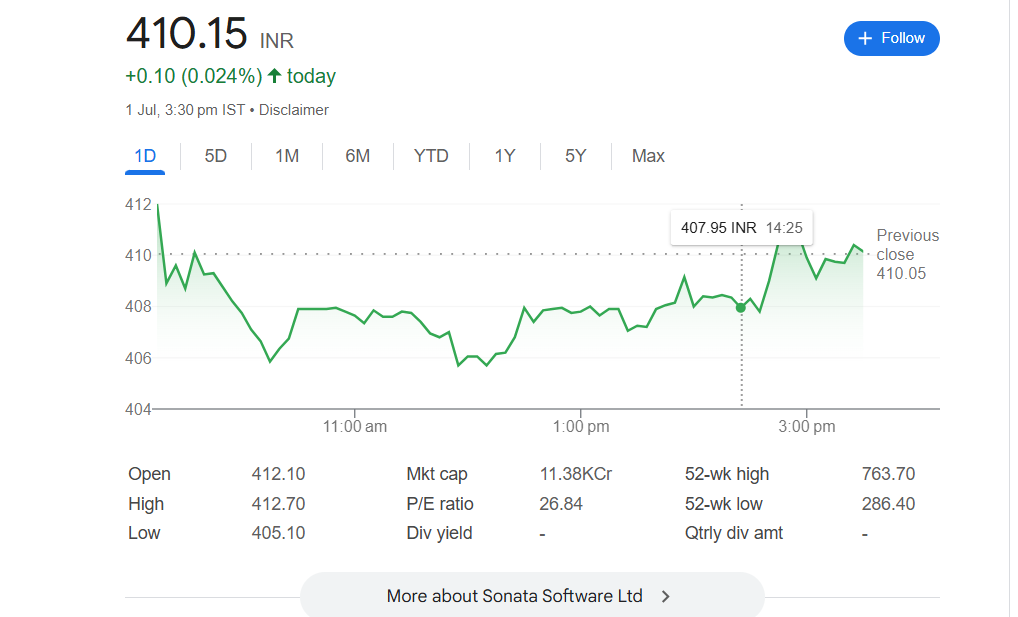Switch to the 1M chart range

286,156
